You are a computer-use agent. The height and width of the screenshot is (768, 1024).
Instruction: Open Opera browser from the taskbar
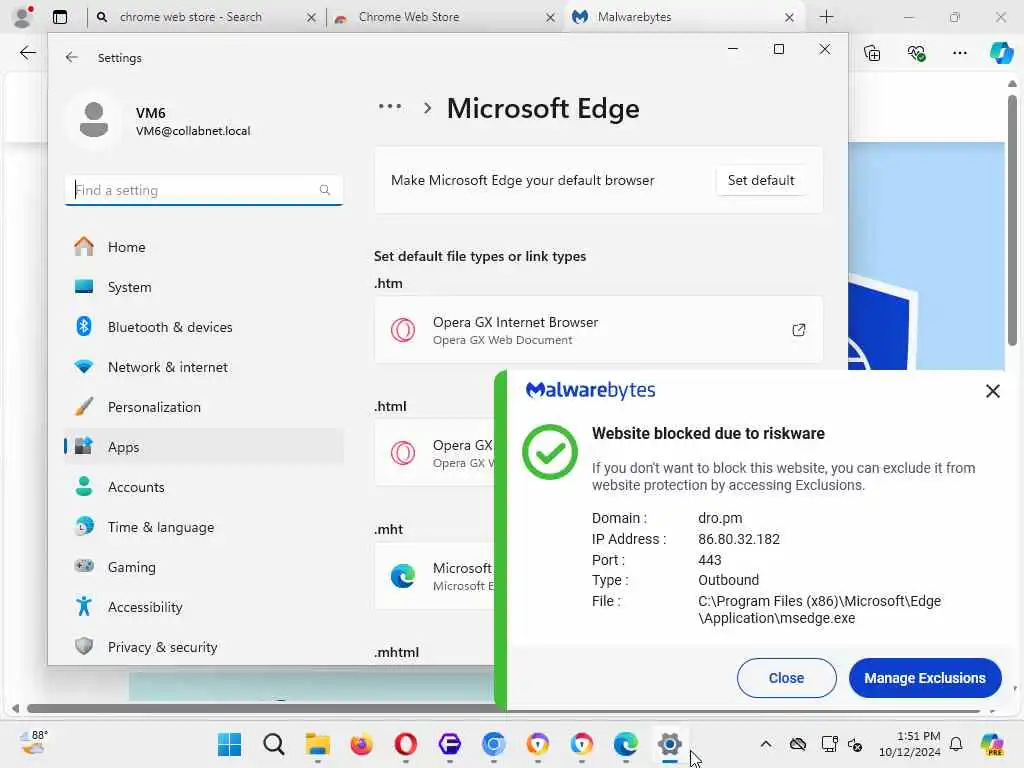406,744
